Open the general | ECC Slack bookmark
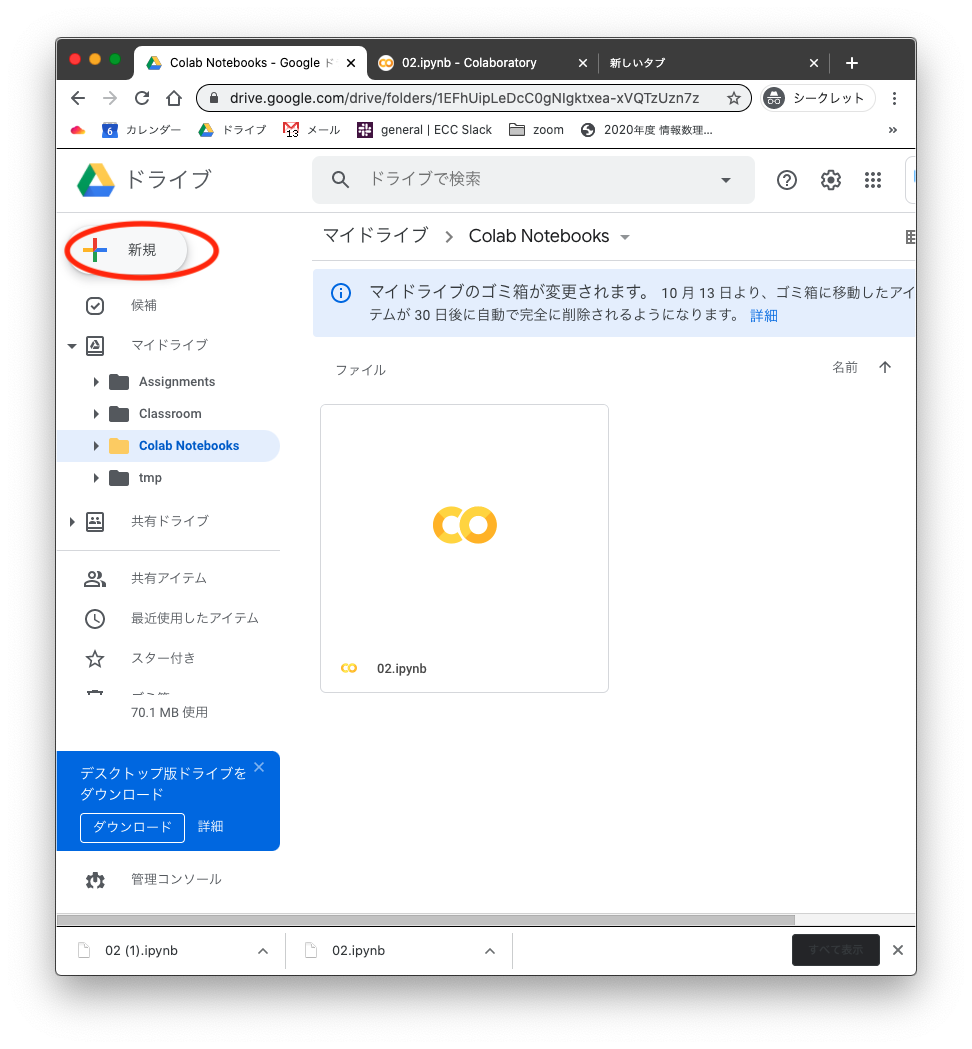The width and height of the screenshot is (972, 1049). (x=425, y=130)
